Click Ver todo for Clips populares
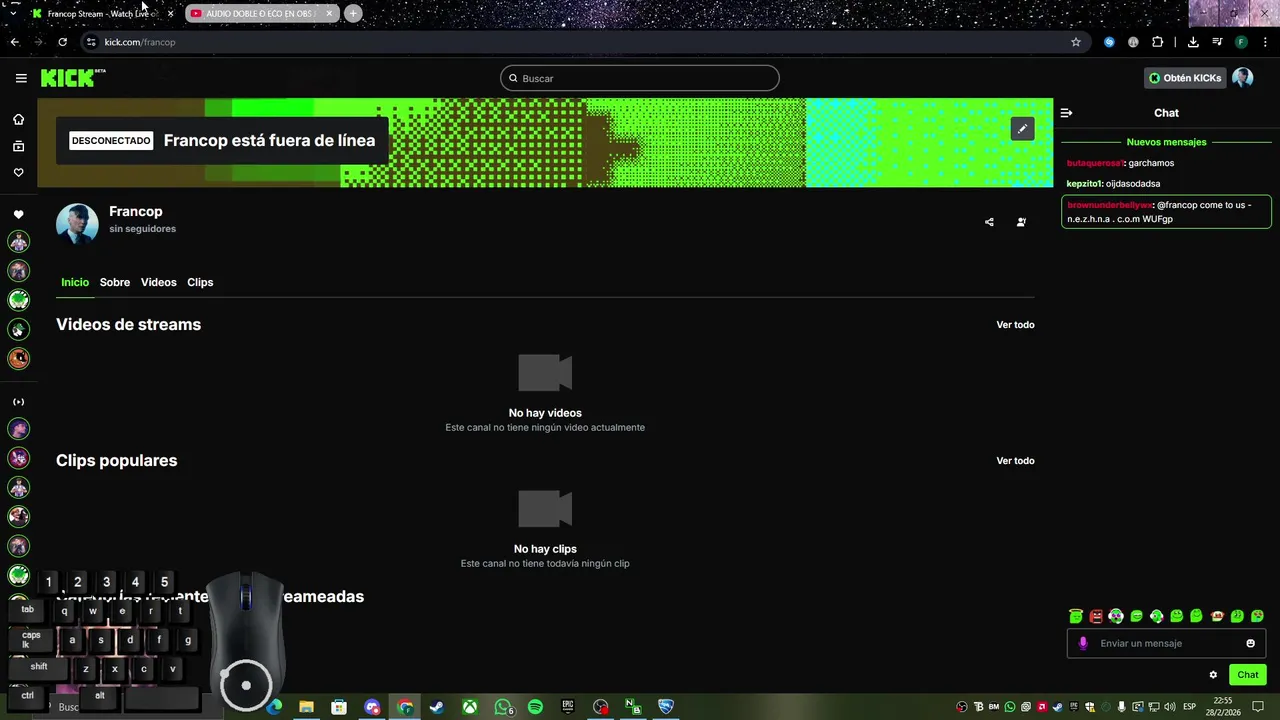This screenshot has height=720, width=1280. point(1015,461)
